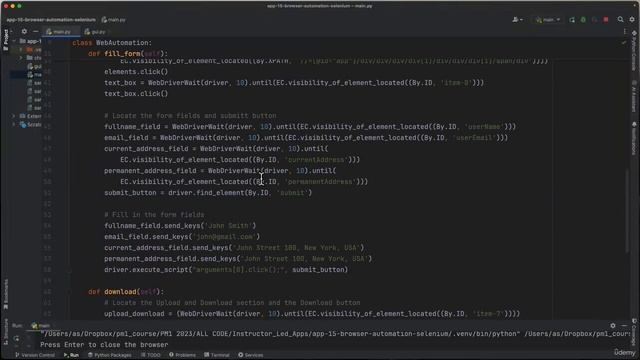
Task: Click the 'fullname_field.send_keys' code line
Action: (x=180, y=226)
